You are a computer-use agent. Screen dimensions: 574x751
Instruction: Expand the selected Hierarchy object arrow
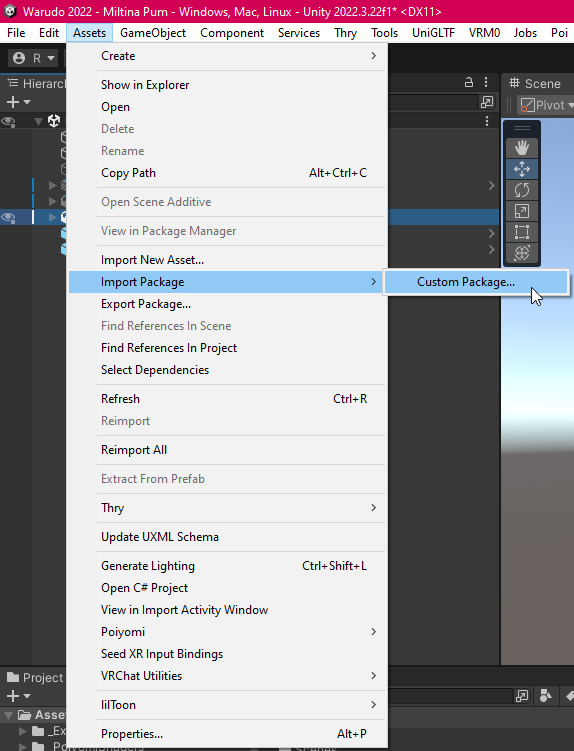[52, 217]
